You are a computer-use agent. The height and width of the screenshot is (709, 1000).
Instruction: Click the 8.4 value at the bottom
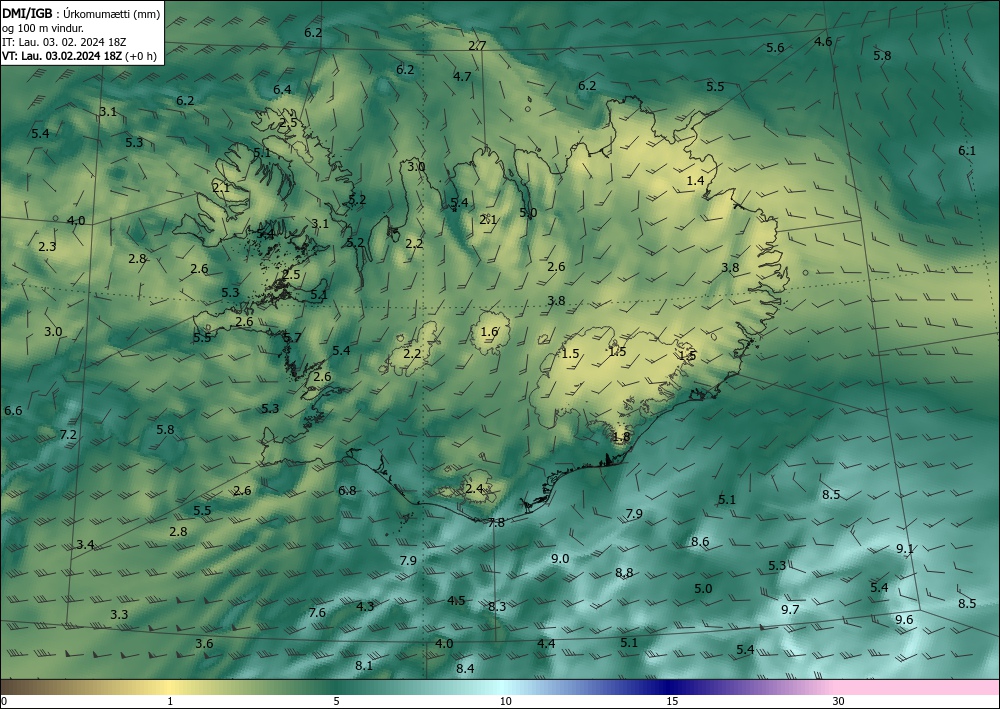point(466,668)
